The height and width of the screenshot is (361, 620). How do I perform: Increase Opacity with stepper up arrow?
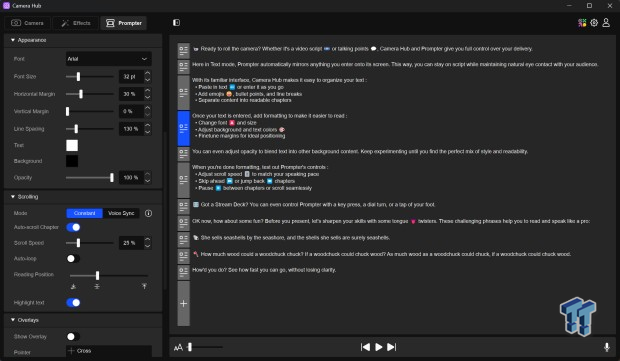[x=147, y=174]
